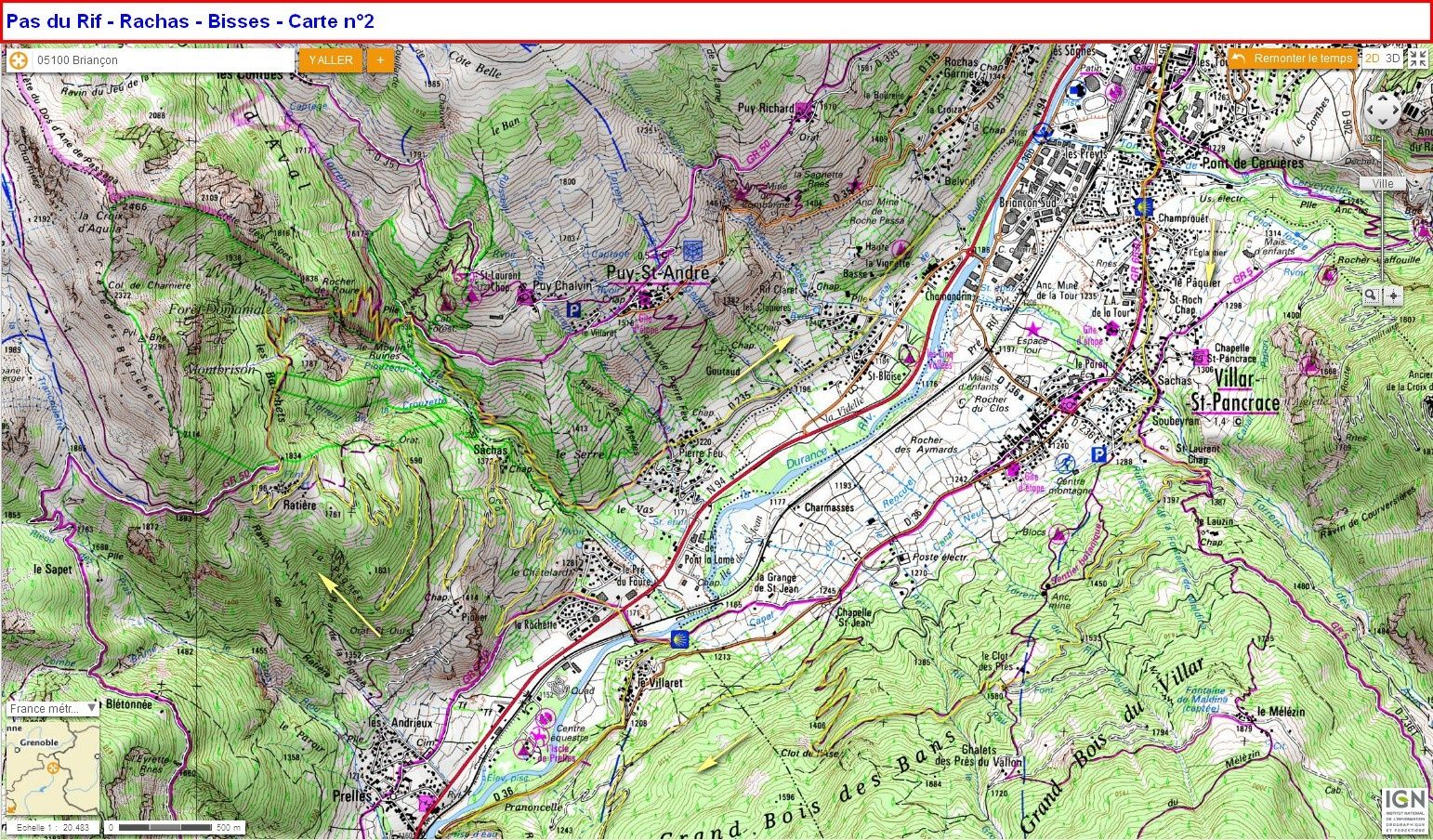Pan the map up with the navigation pad
Image resolution: width=1433 pixels, height=840 pixels.
tap(1382, 98)
